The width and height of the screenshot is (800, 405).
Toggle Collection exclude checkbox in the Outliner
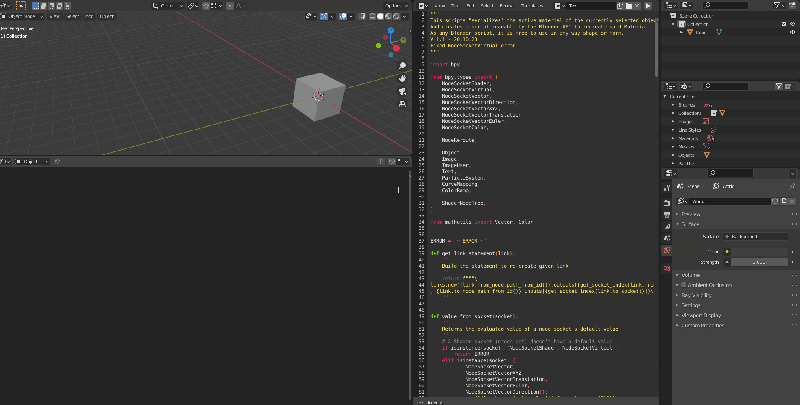[x=784, y=24]
